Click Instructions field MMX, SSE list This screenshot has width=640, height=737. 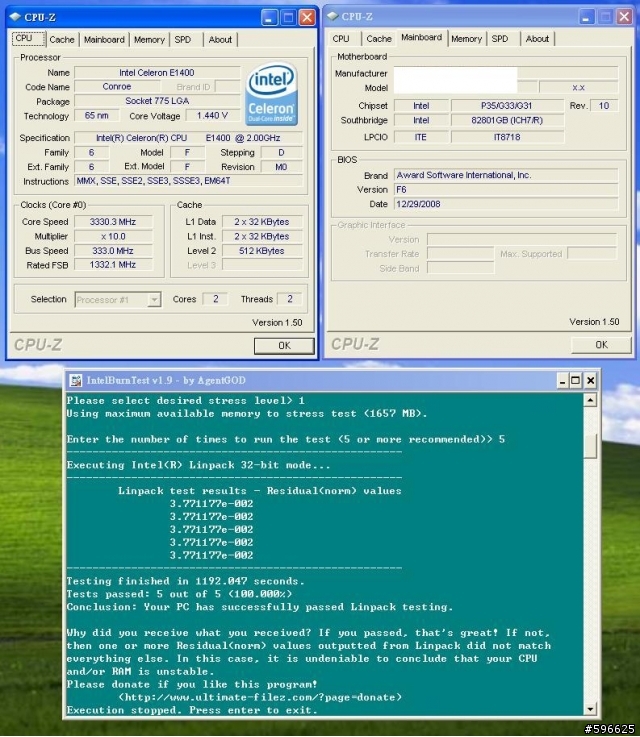(x=188, y=181)
